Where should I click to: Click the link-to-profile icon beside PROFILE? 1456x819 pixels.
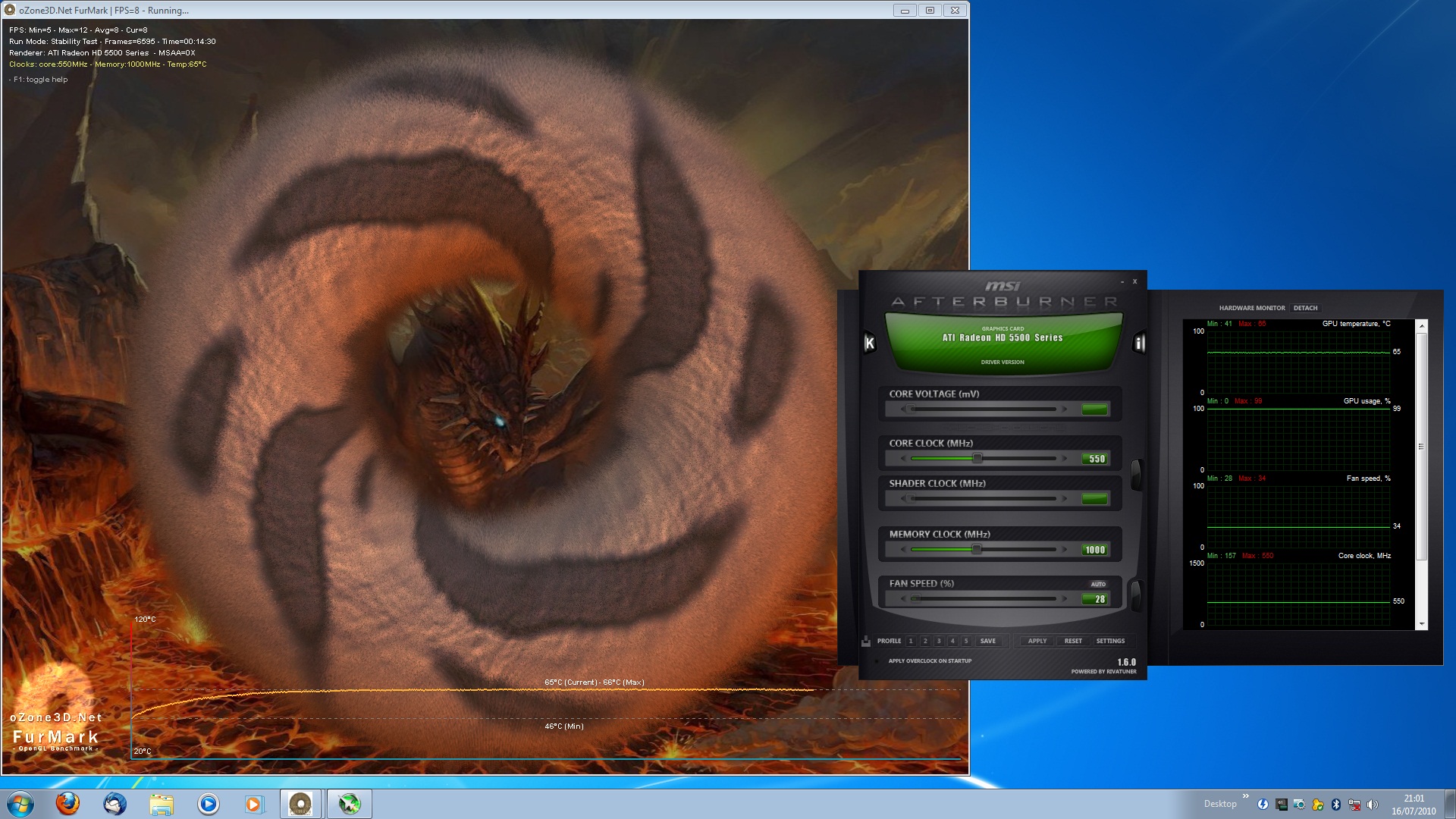866,641
